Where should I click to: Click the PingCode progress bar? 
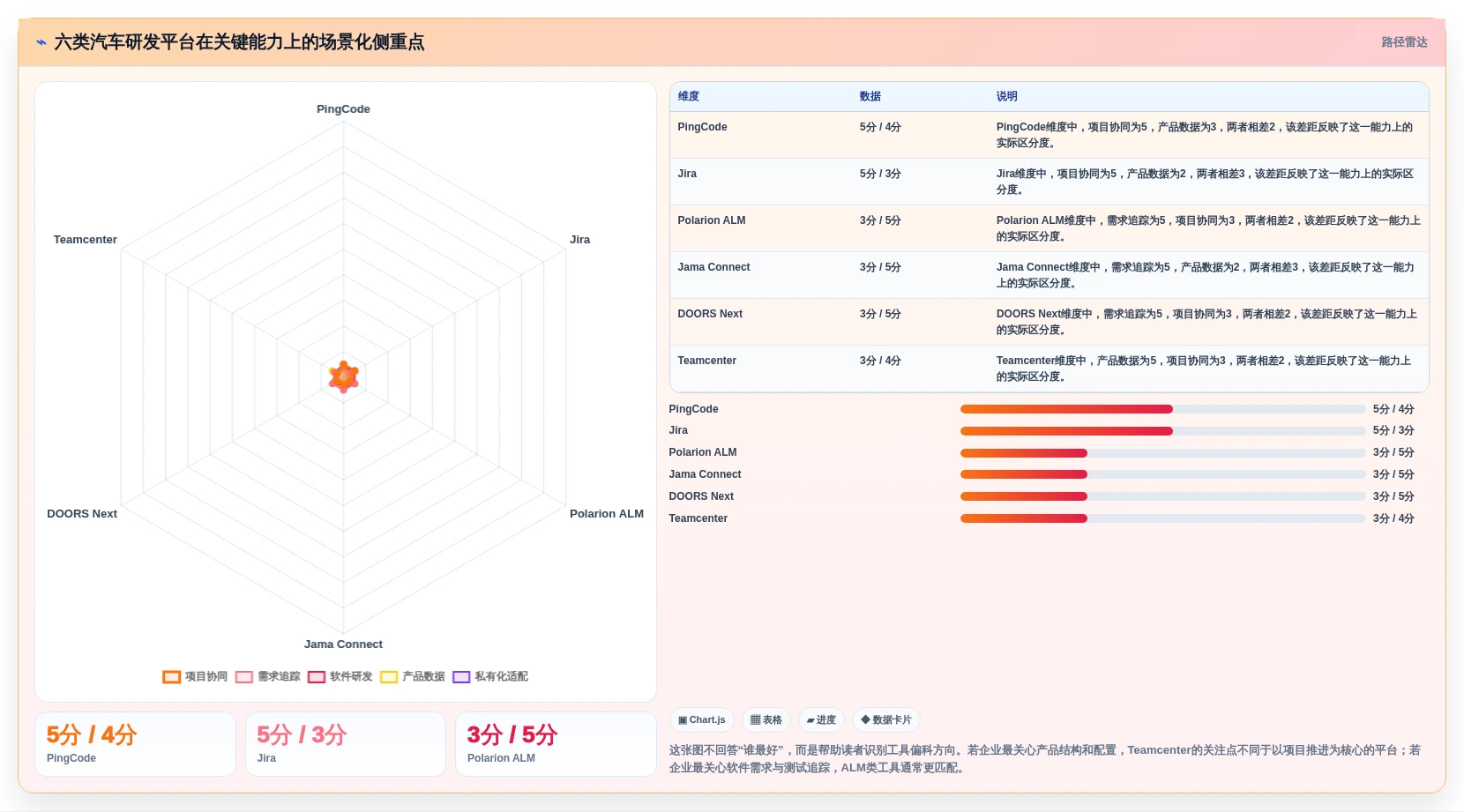point(1162,409)
